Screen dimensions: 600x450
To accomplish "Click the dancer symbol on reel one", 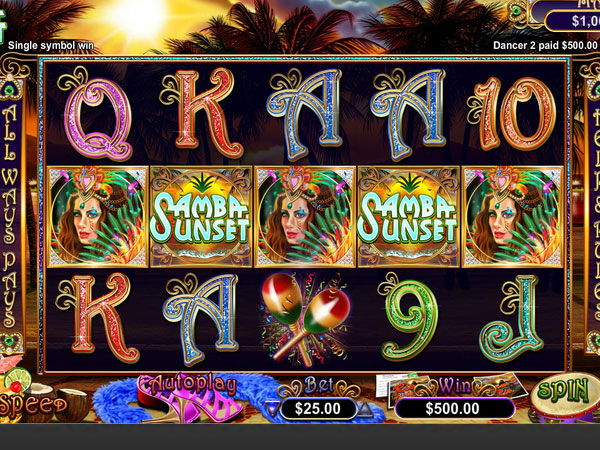I will point(97,217).
